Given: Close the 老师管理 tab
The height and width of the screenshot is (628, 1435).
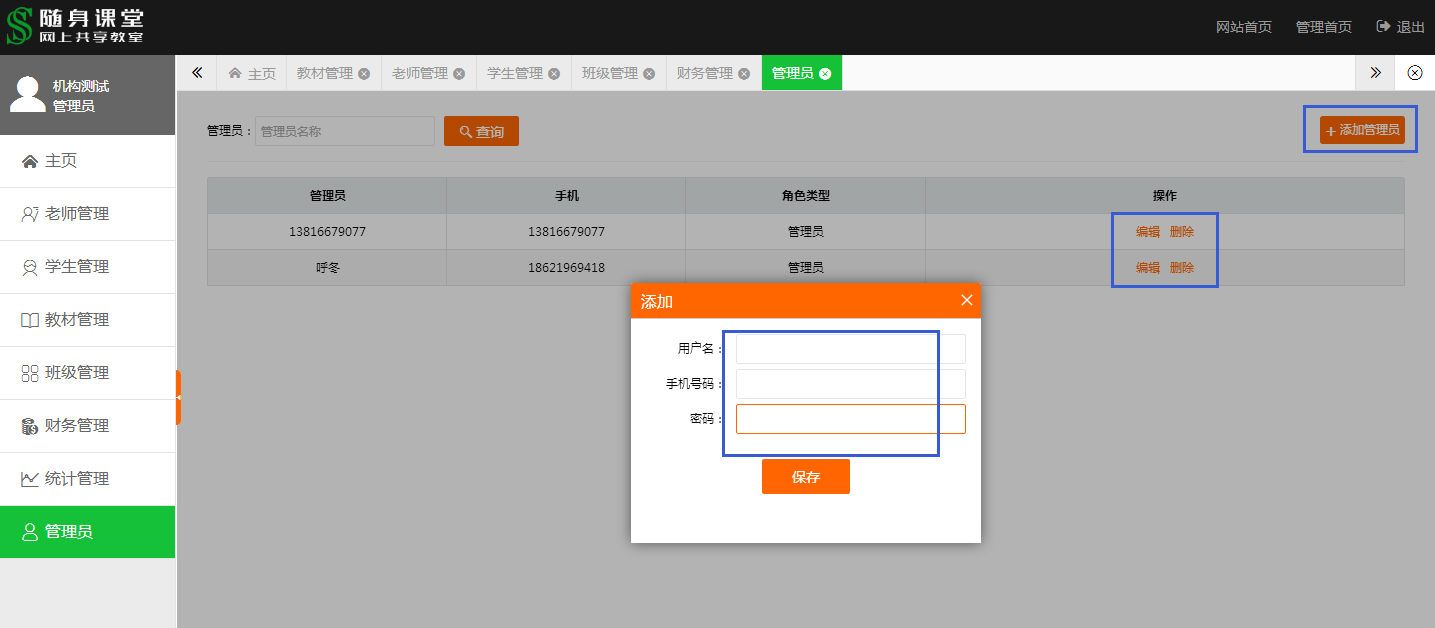Looking at the screenshot, I should click(459, 74).
